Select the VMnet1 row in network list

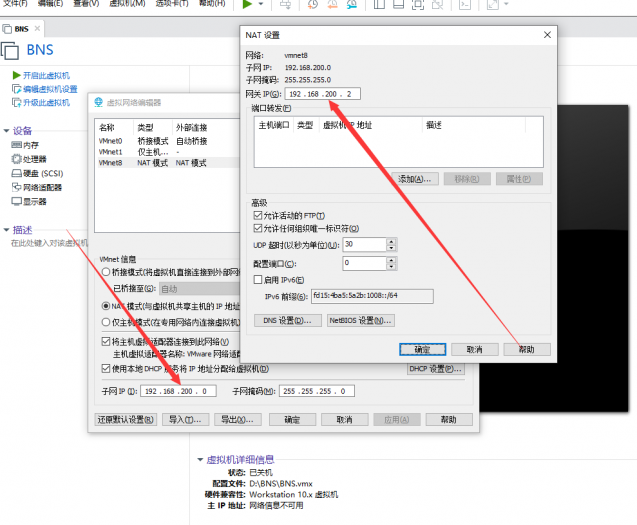tap(167, 152)
